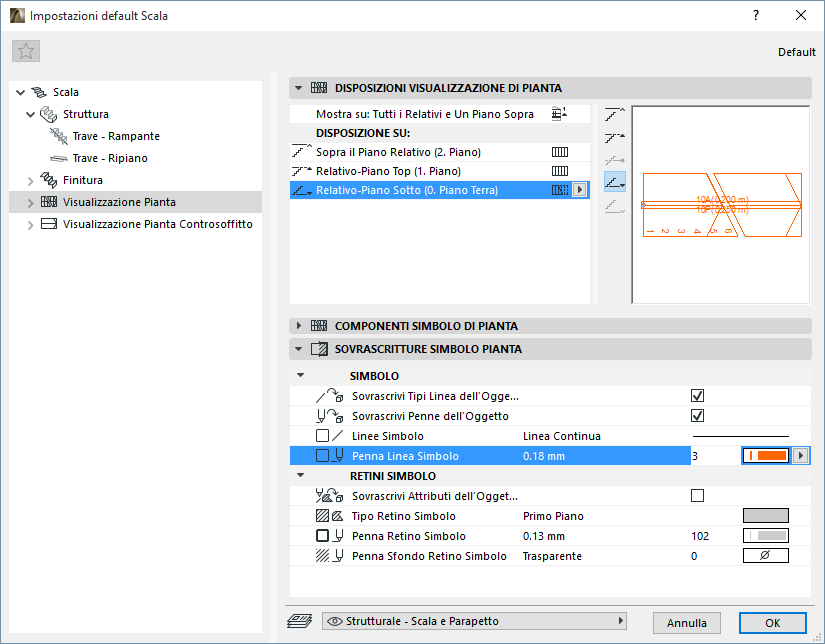Screen dimensions: 825x644
Task: Select Trave - Rampante item
Action: pyautogui.click(x=116, y=136)
